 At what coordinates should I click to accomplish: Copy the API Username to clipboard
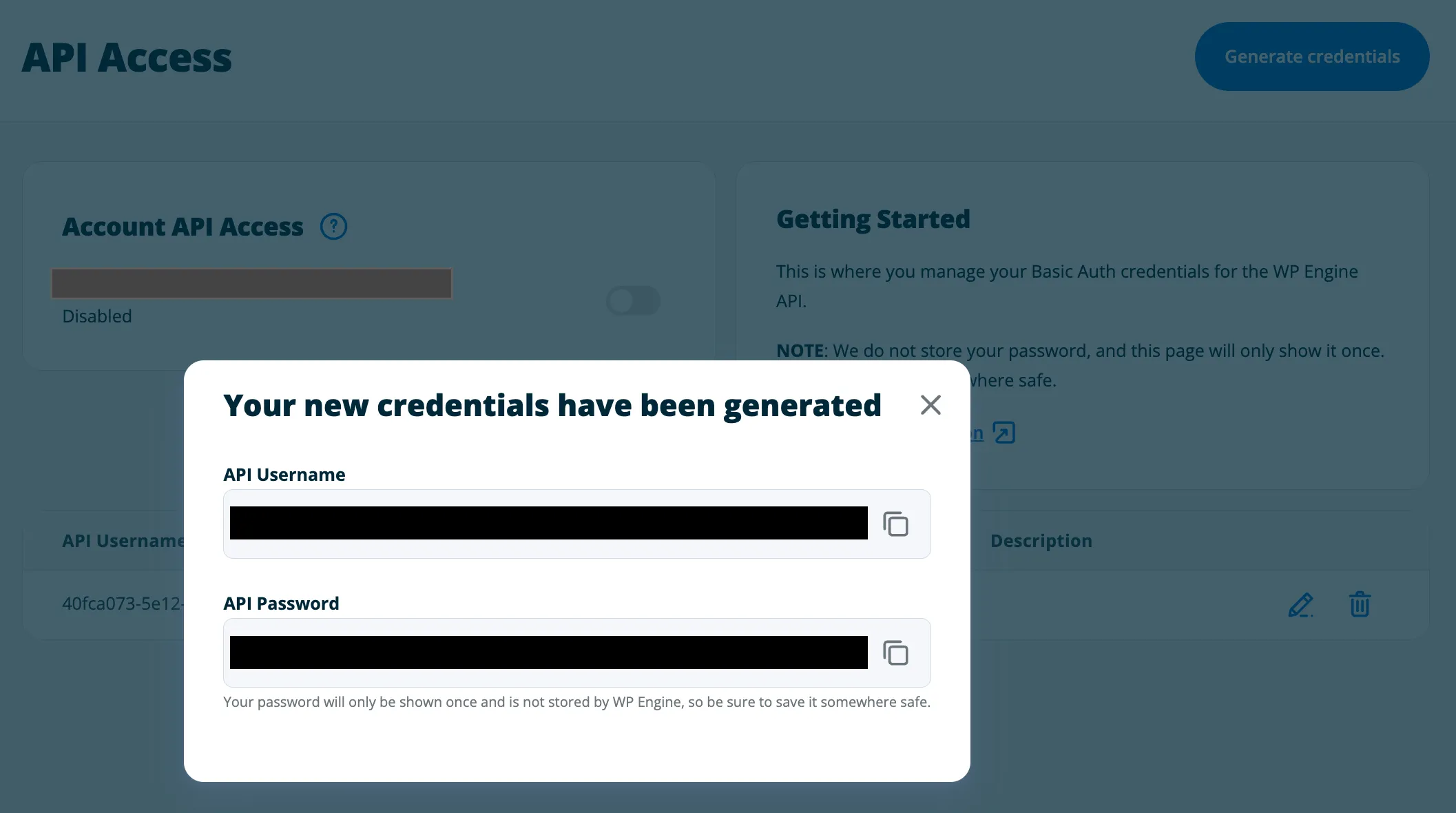tap(896, 524)
